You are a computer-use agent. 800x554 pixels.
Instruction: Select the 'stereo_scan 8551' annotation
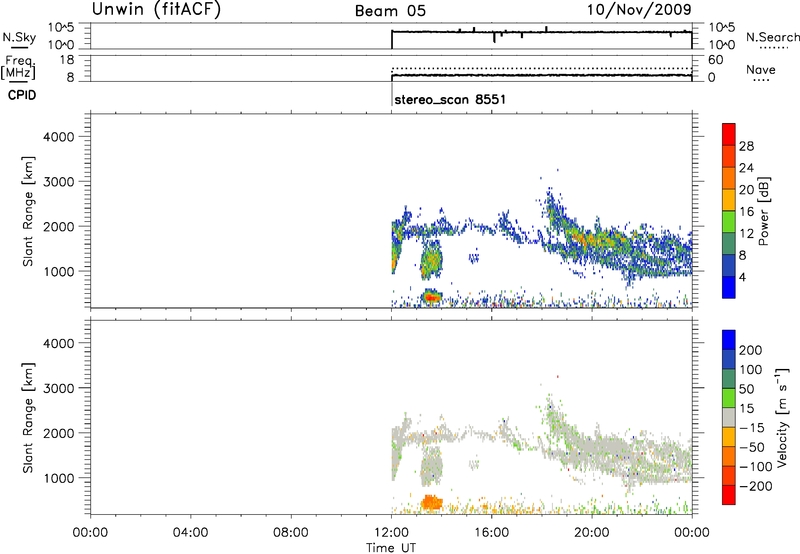point(450,99)
